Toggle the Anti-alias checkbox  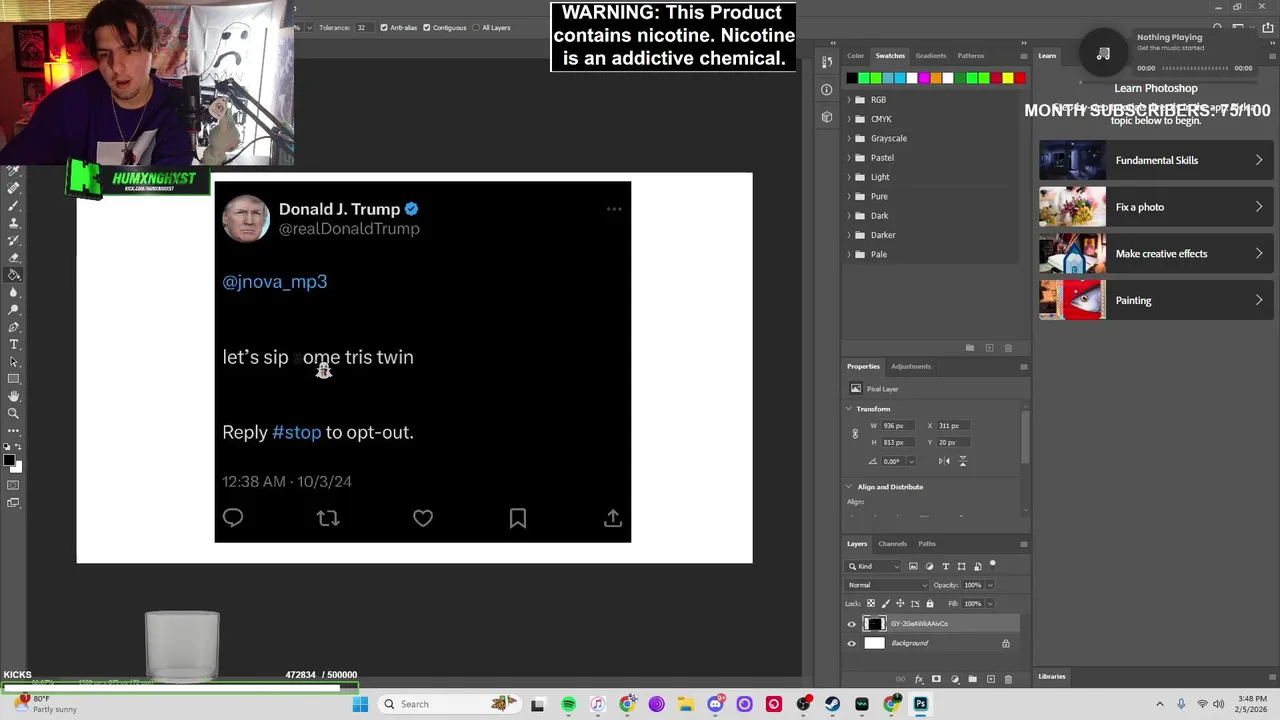[384, 27]
